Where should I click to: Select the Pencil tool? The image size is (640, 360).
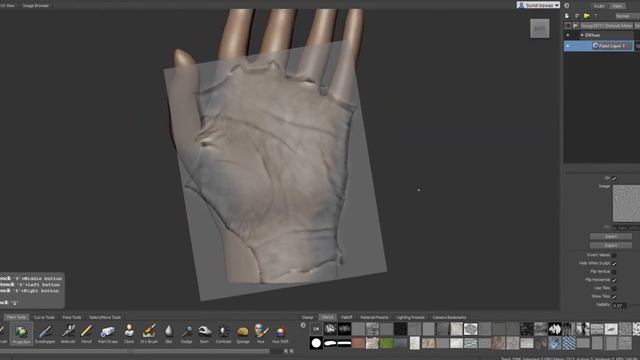pyautogui.click(x=86, y=333)
